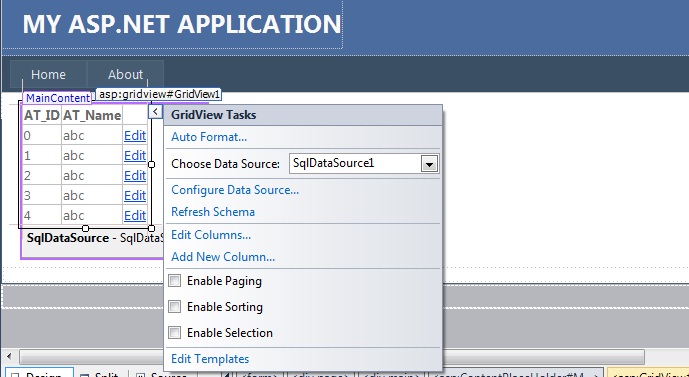Click the asp:gridview#GridView1 tag label

point(159,94)
